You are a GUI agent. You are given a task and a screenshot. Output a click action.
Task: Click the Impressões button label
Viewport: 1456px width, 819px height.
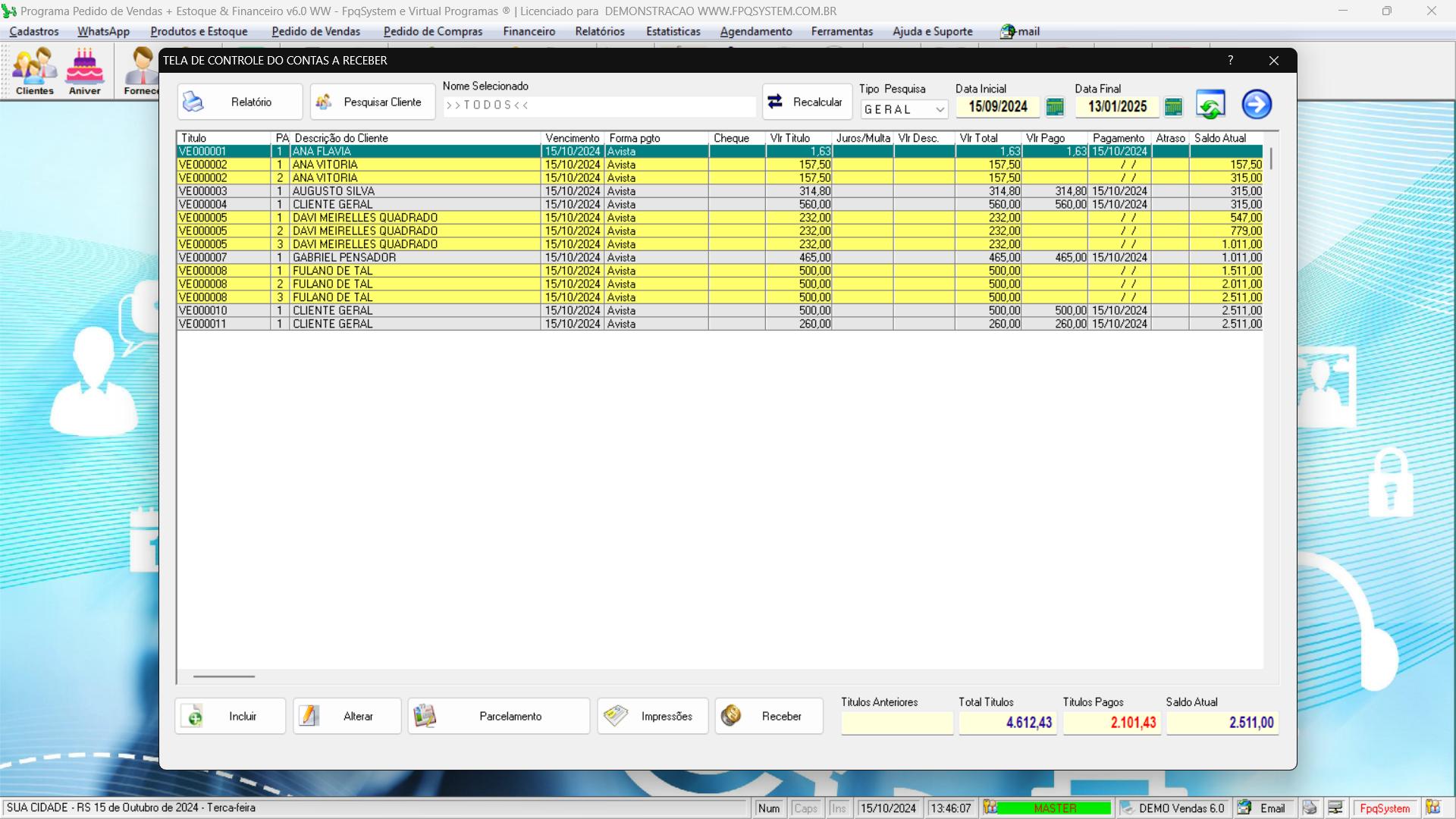667,717
